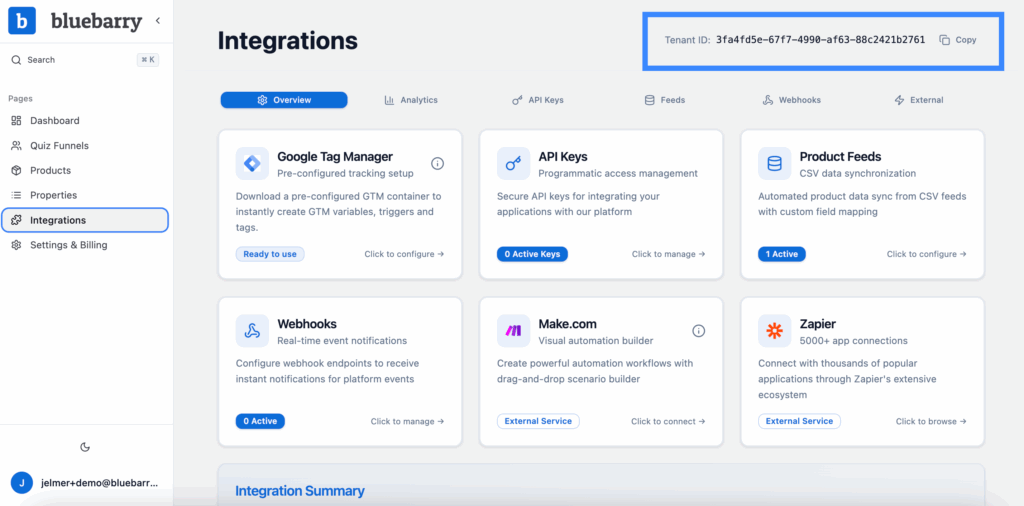
Task: Click the Zapier card title
Action: point(818,324)
